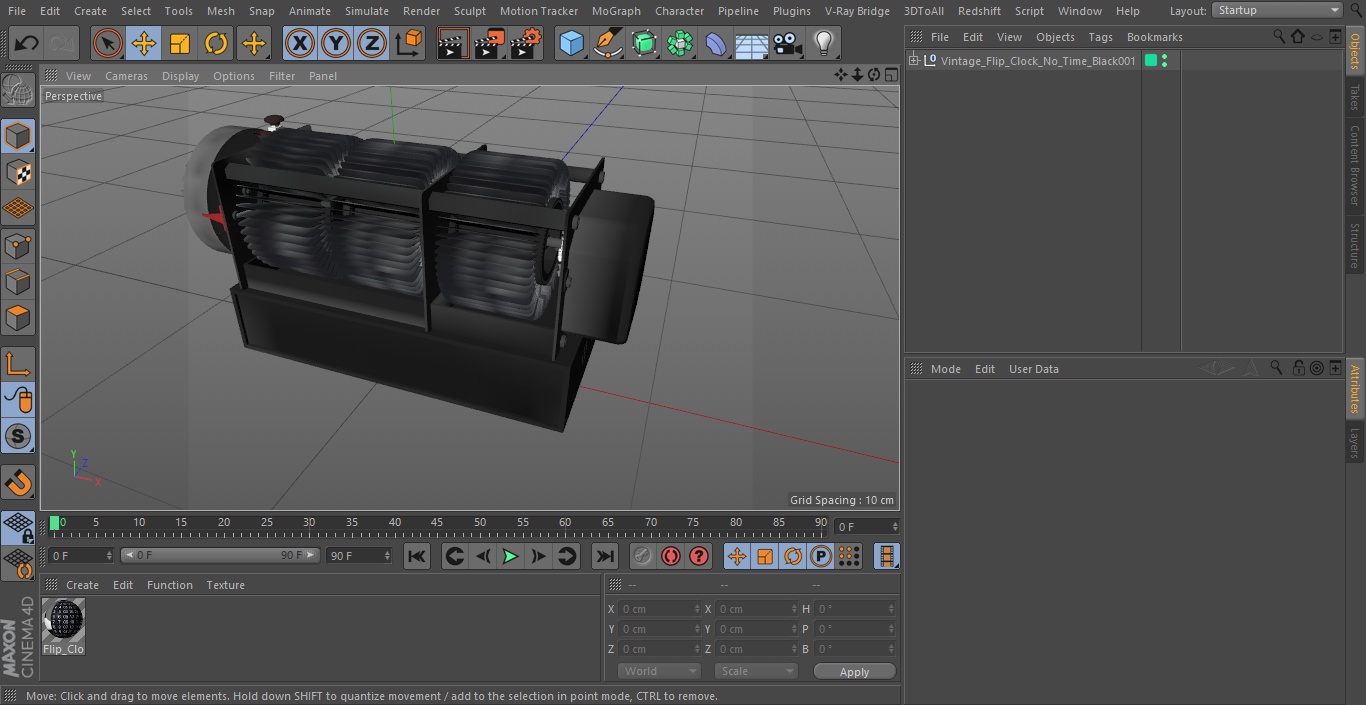Toggle object visibility dots in Object Manager
Screen dimensions: 1366x705
tap(1164, 61)
